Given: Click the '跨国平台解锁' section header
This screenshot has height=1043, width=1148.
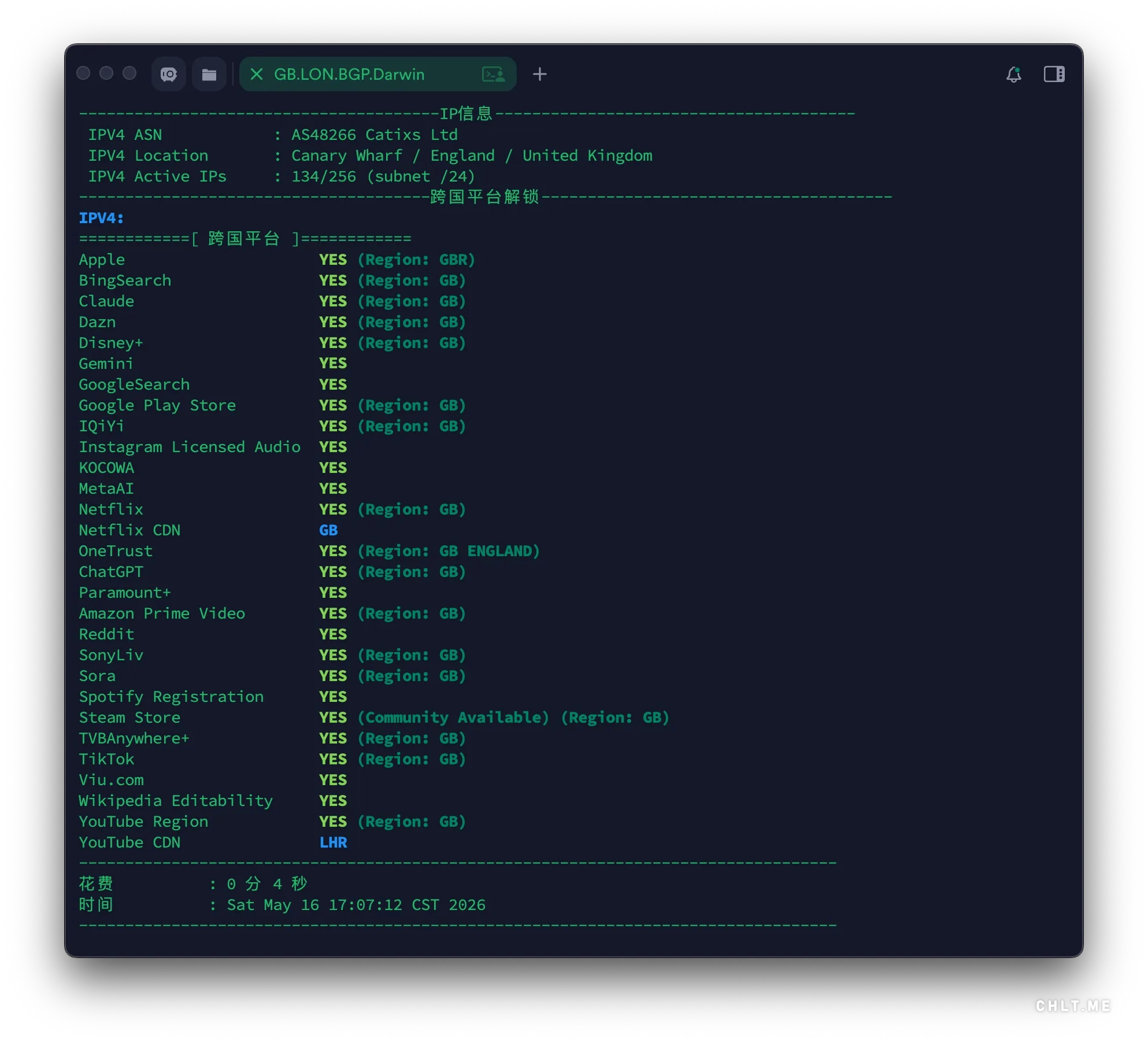Looking at the screenshot, I should click(x=484, y=197).
